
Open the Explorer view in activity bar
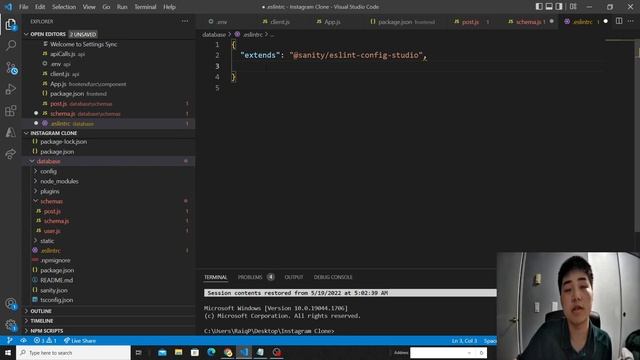coord(11,24)
